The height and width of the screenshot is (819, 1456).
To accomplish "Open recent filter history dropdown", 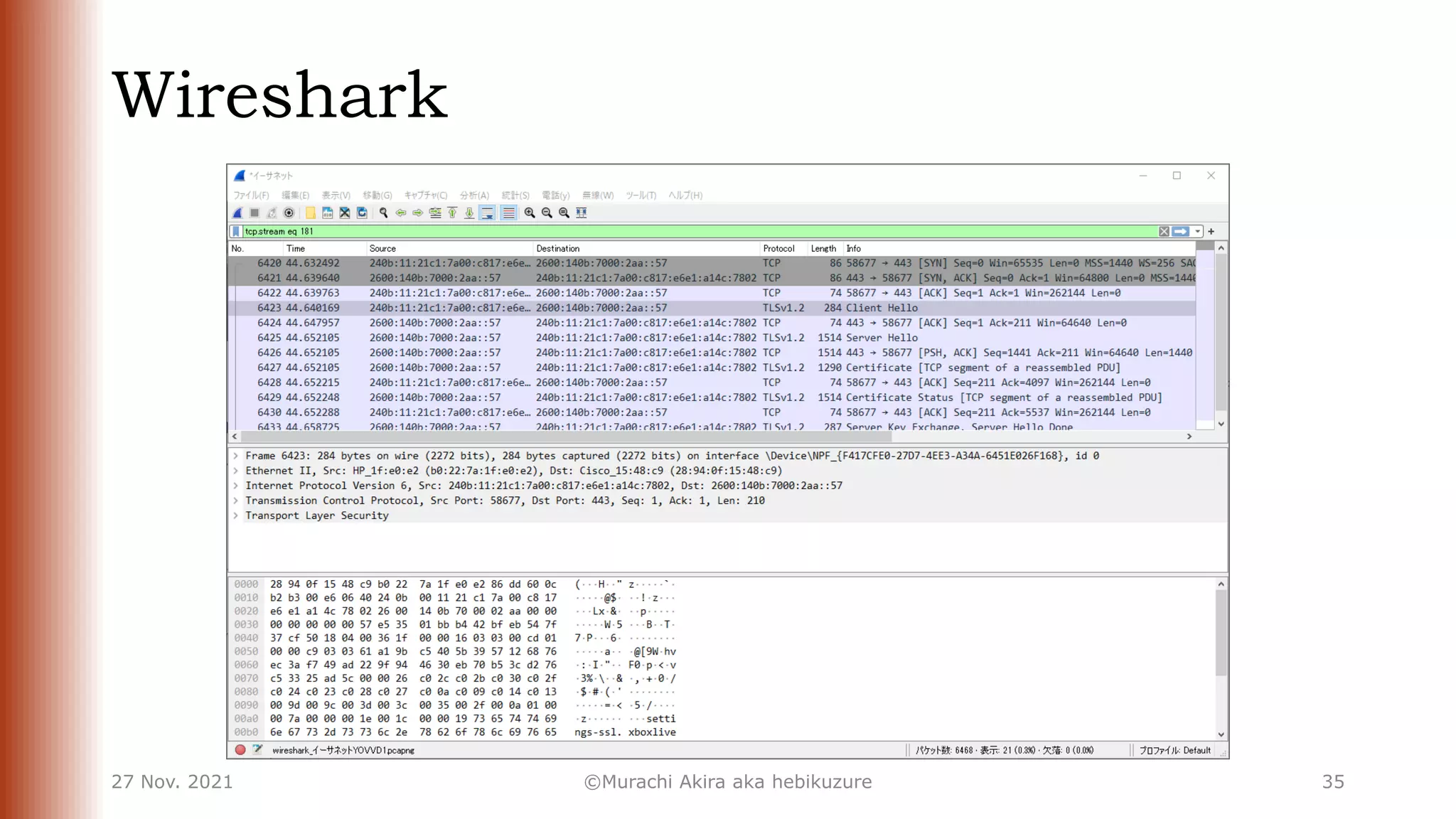I will click(1198, 231).
